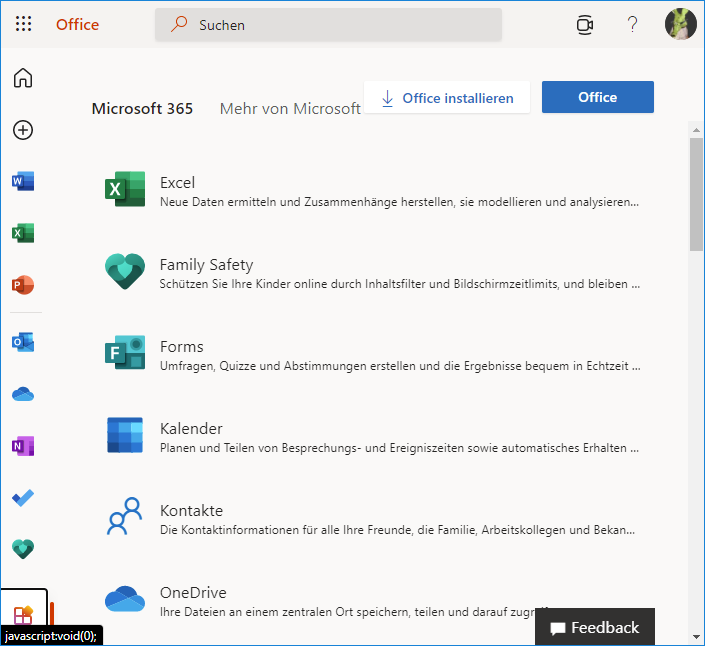This screenshot has width=705, height=646.
Task: Open the help question mark
Action: 632,24
